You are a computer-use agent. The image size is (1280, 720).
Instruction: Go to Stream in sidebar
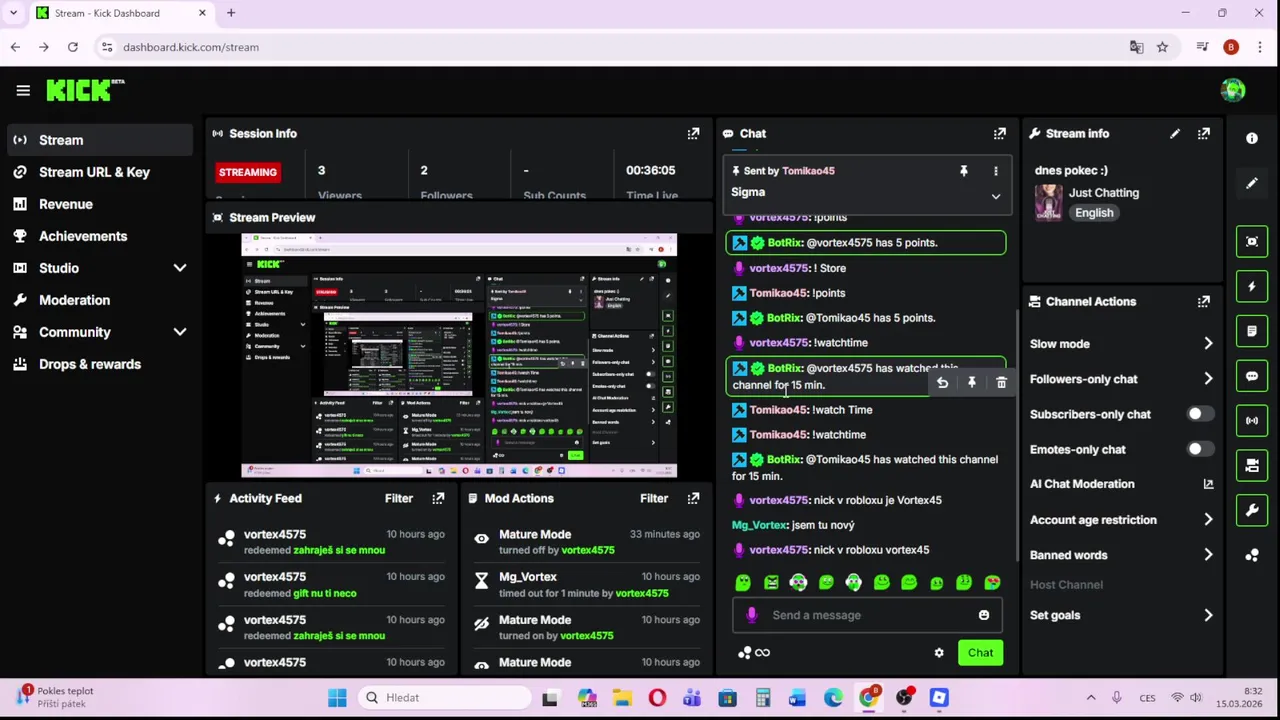(x=99, y=140)
